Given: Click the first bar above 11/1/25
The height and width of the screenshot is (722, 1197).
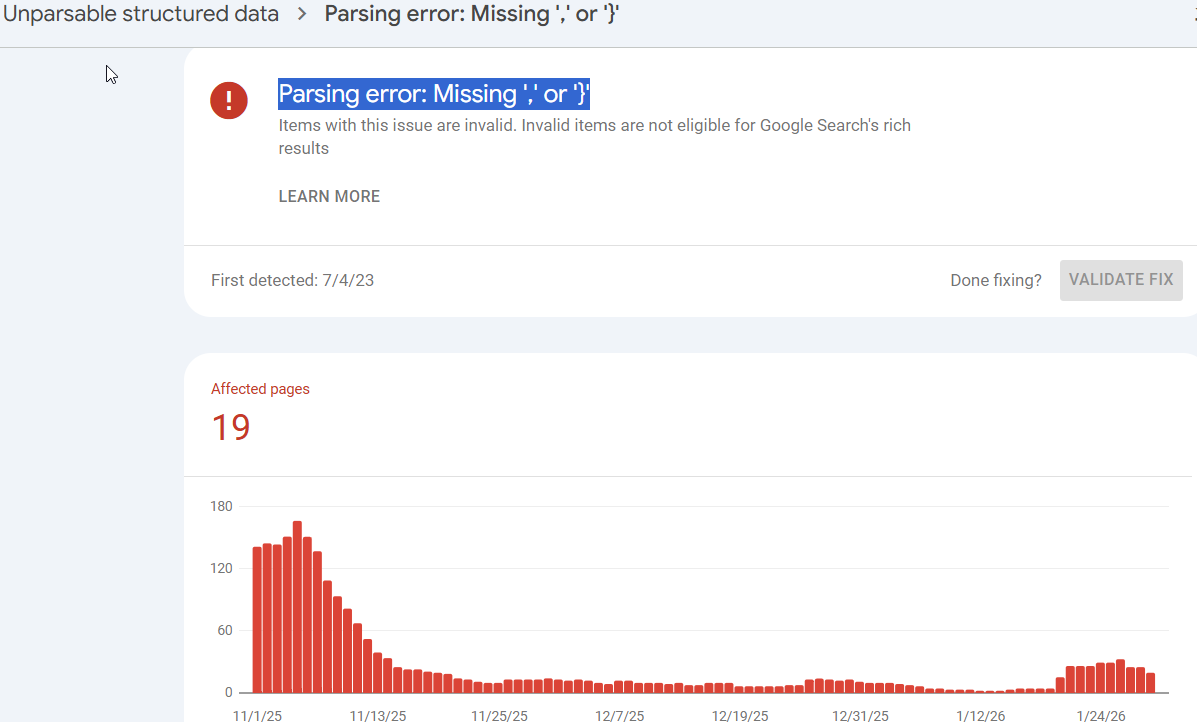Looking at the screenshot, I should coord(257,619).
